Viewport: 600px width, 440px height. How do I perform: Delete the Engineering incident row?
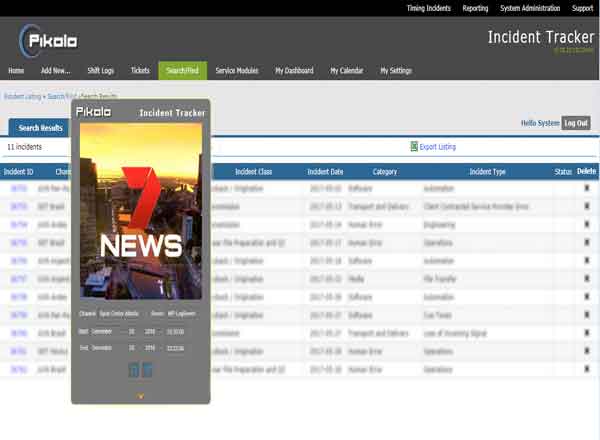point(587,224)
